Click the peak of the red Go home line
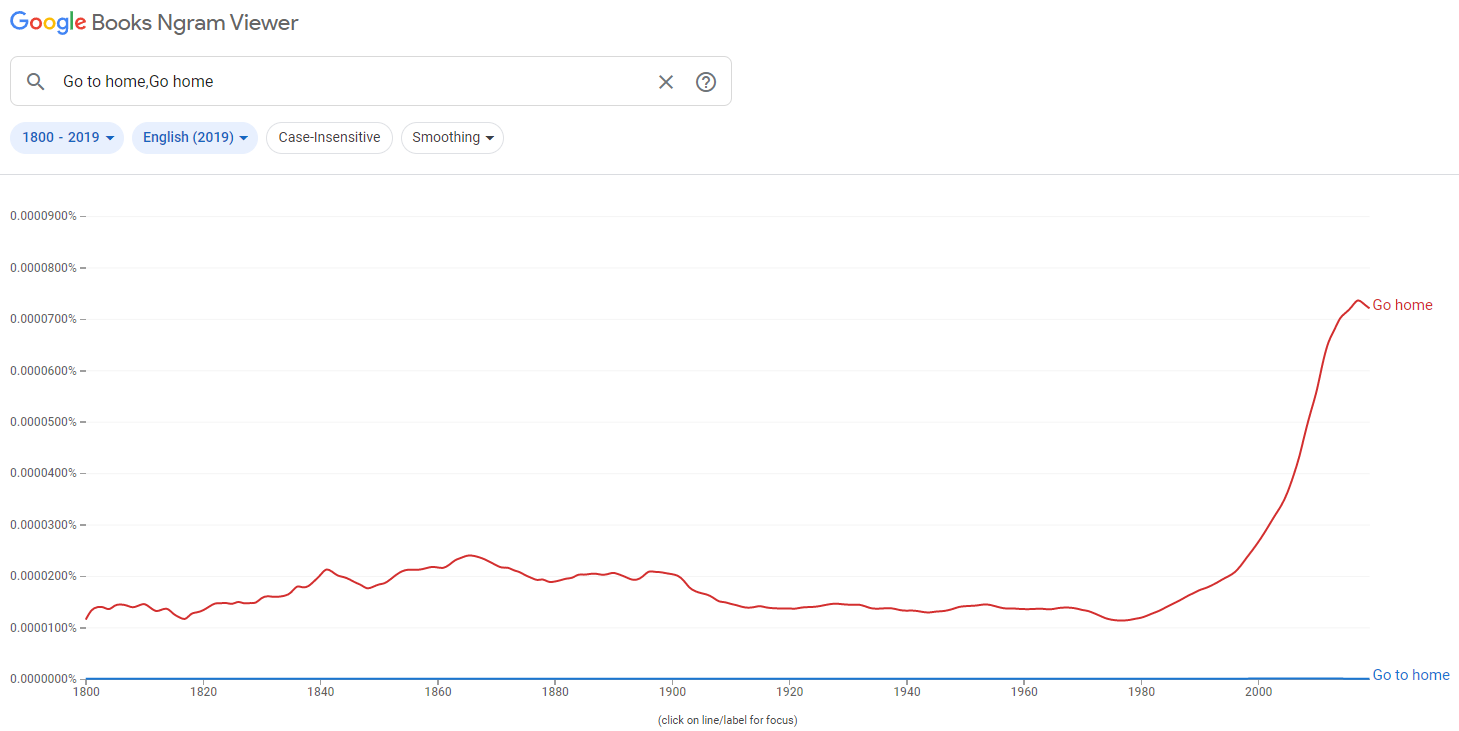The width and height of the screenshot is (1459, 731). [x=1358, y=300]
